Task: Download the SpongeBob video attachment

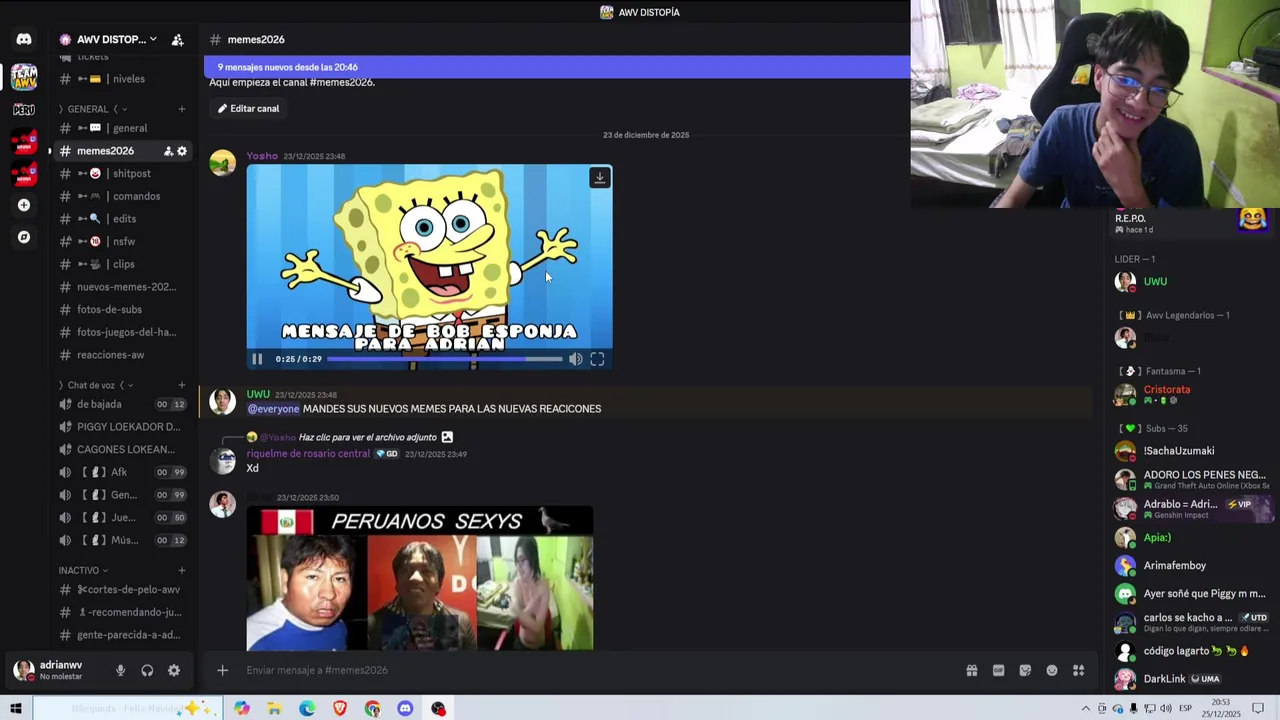Action: click(x=600, y=178)
